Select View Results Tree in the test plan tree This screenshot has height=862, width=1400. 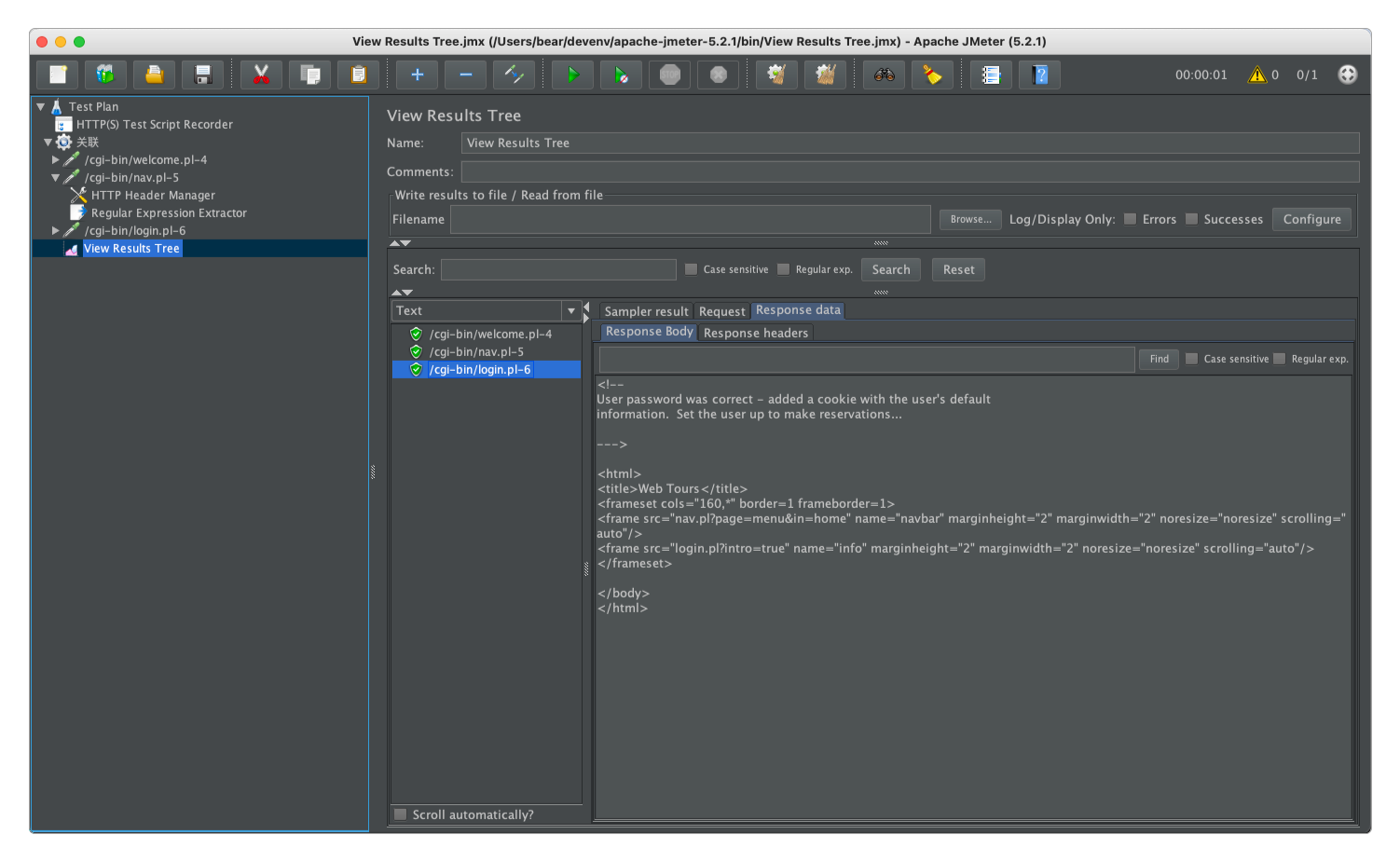click(x=131, y=249)
